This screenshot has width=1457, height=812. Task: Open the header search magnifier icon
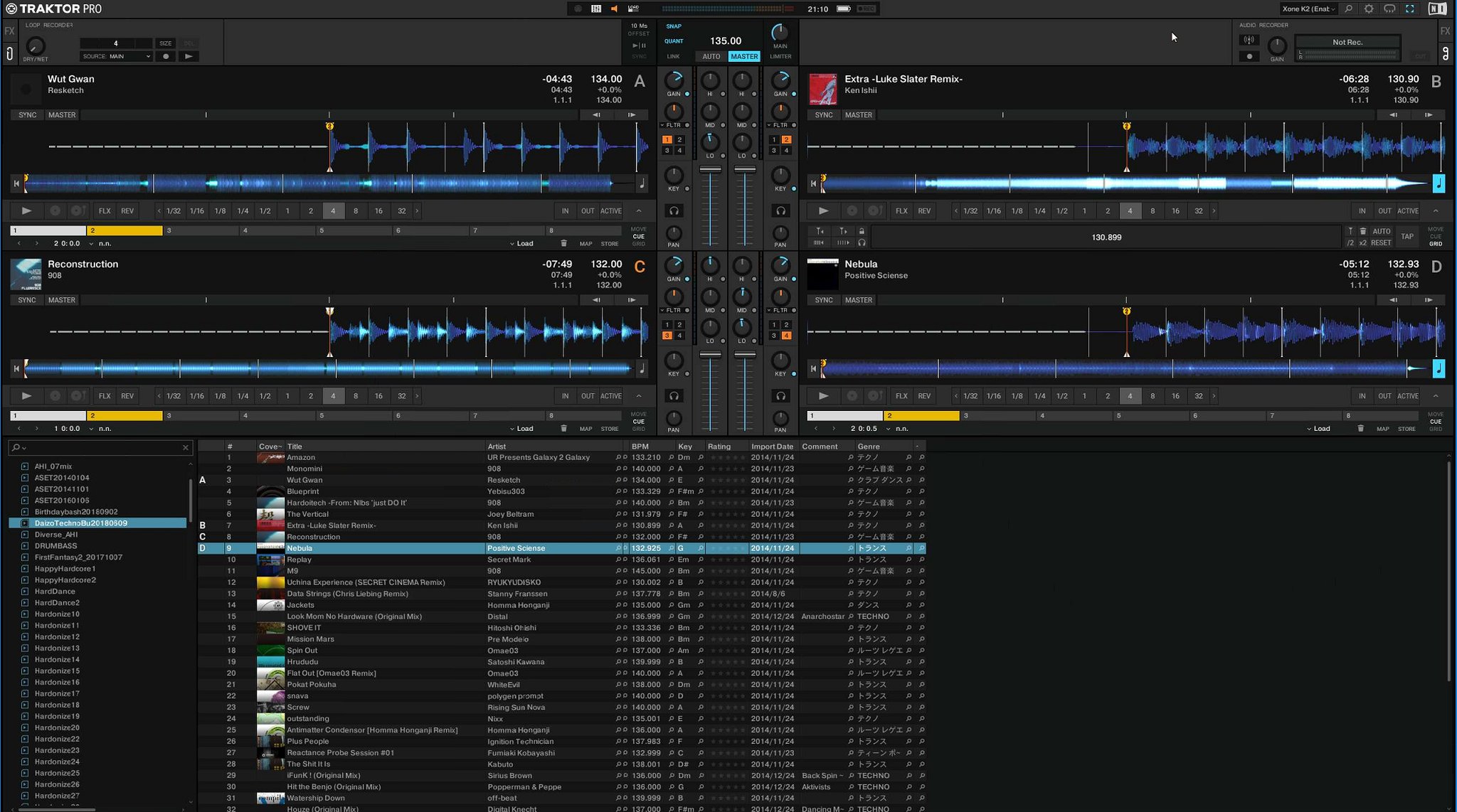pyautogui.click(x=1348, y=9)
